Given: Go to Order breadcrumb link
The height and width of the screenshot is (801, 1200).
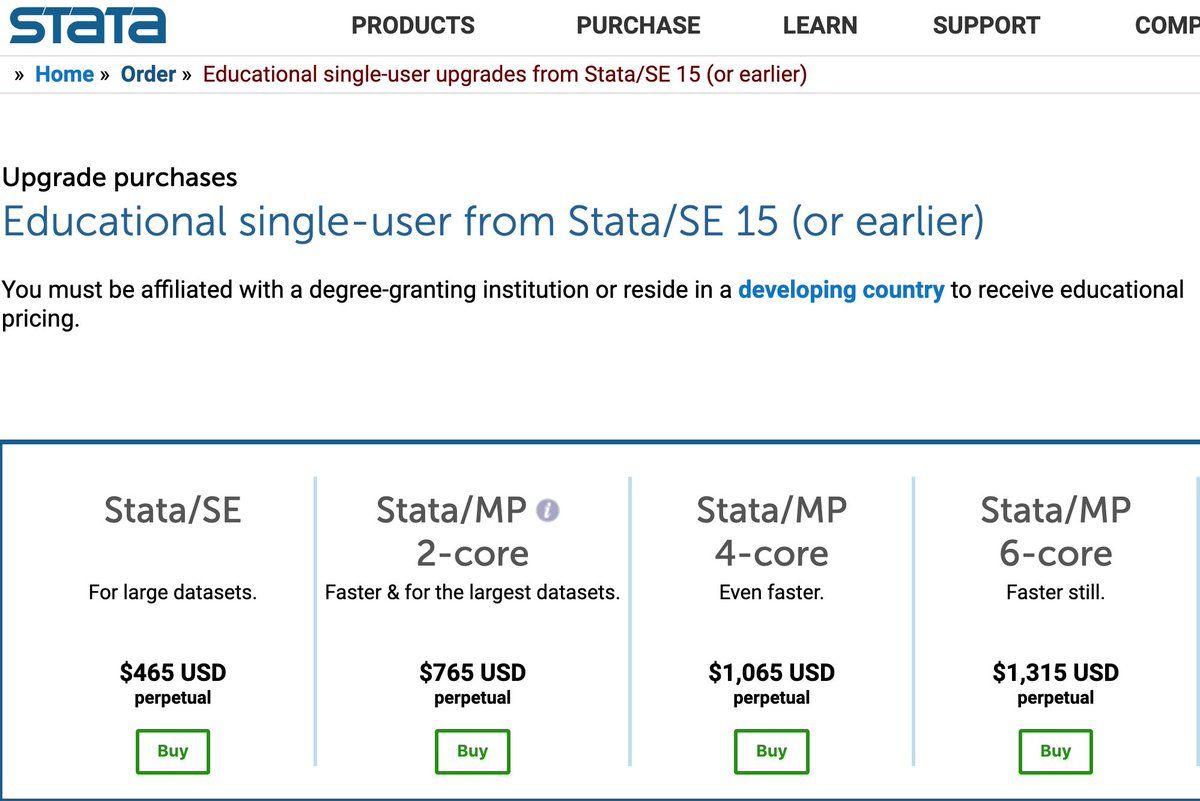Looking at the screenshot, I should 148,74.
